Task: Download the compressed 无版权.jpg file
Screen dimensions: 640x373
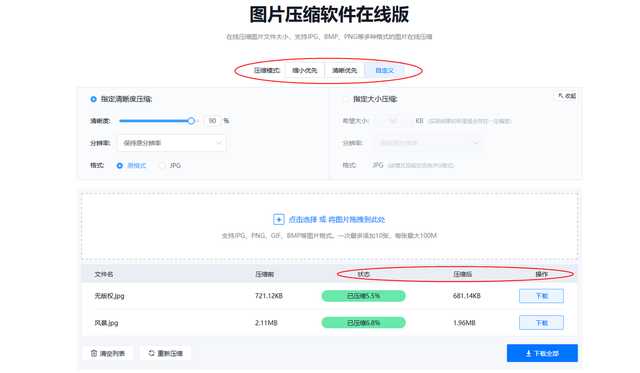Action: click(541, 296)
